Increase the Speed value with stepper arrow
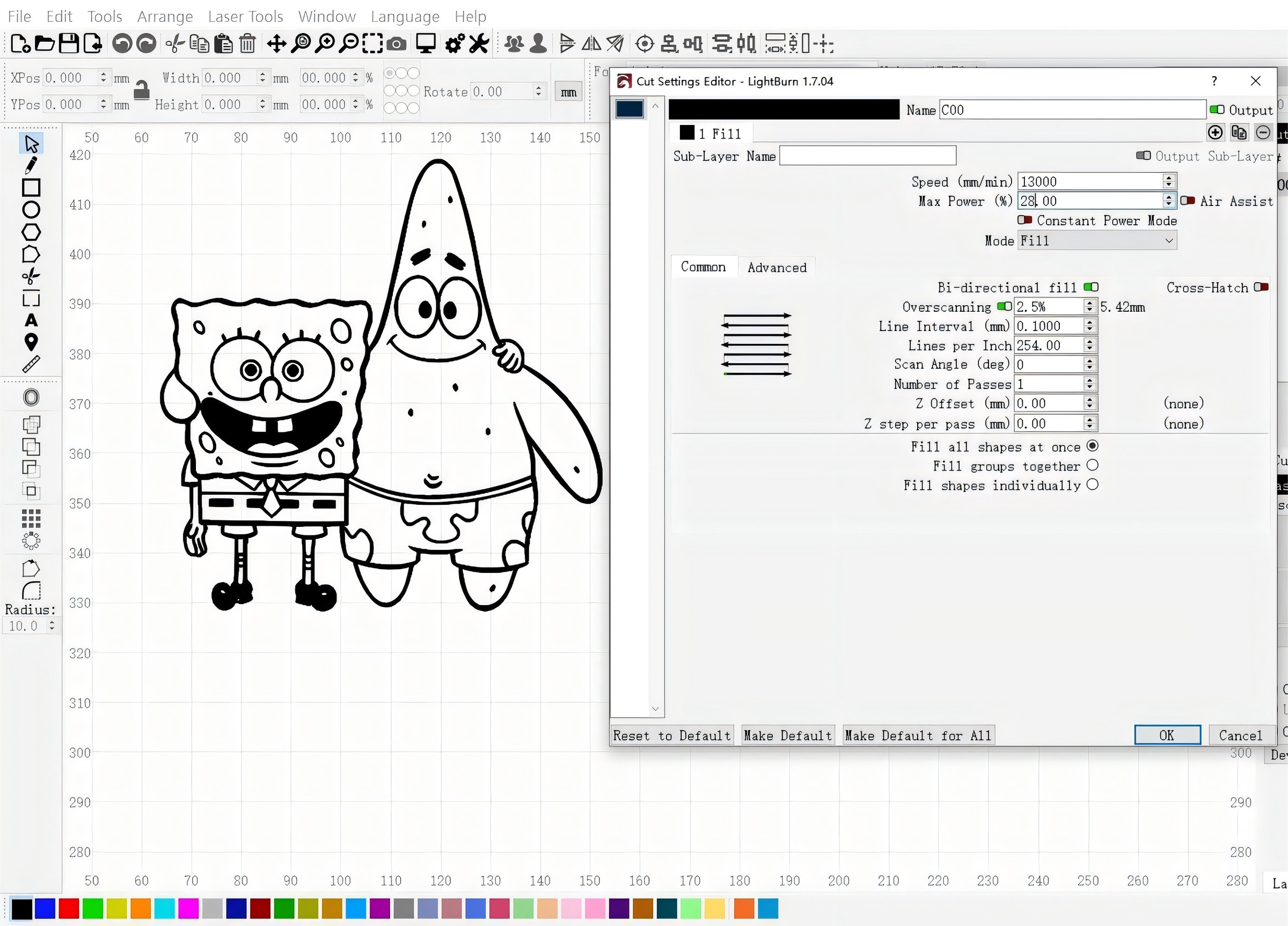The width and height of the screenshot is (1288, 926). pyautogui.click(x=1168, y=178)
